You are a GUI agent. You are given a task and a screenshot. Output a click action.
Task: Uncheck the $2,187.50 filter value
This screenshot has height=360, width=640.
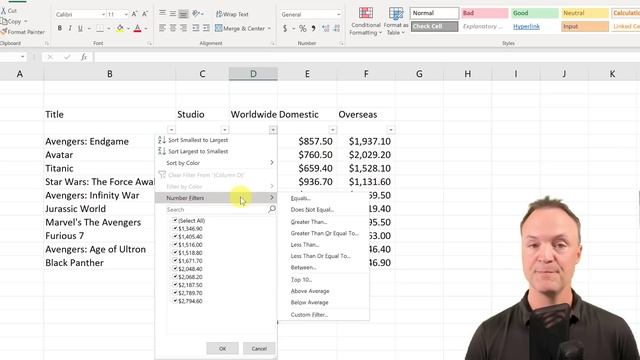click(x=175, y=284)
